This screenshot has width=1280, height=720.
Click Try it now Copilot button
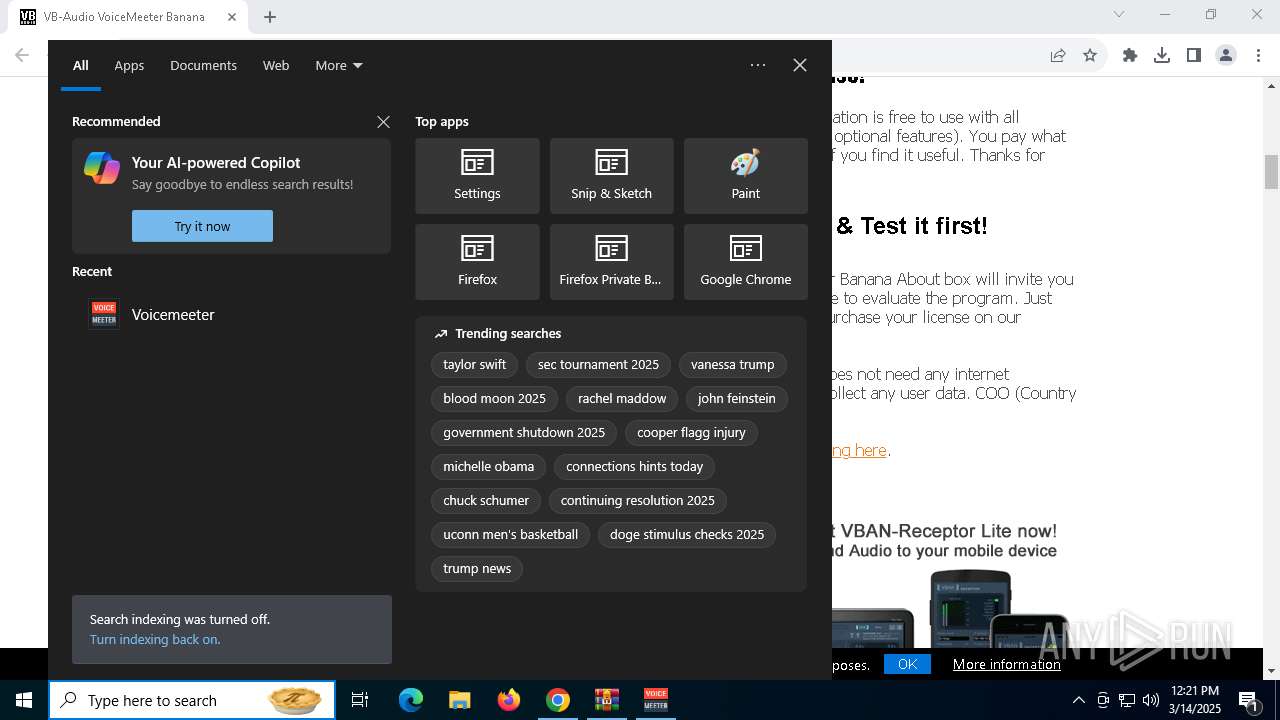pyautogui.click(x=202, y=226)
